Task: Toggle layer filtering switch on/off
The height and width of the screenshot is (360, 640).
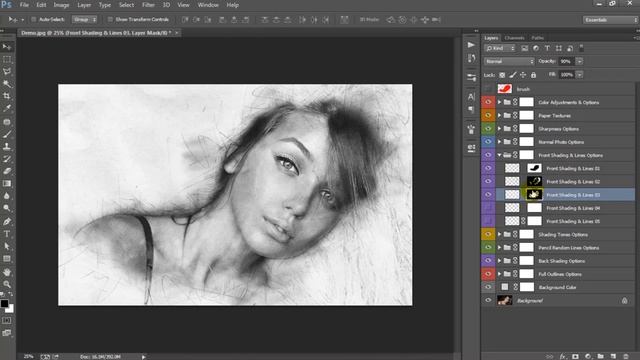Action: [581, 48]
